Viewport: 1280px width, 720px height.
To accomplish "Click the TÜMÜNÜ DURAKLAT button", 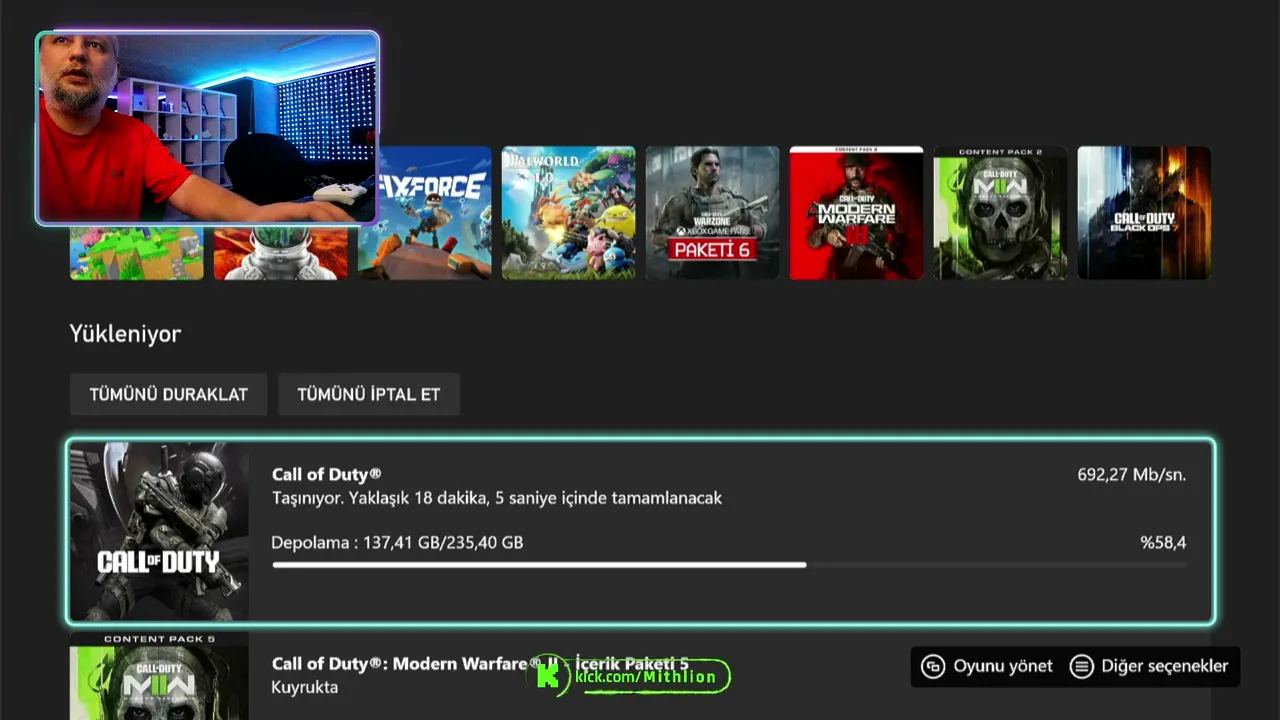I will 168,394.
